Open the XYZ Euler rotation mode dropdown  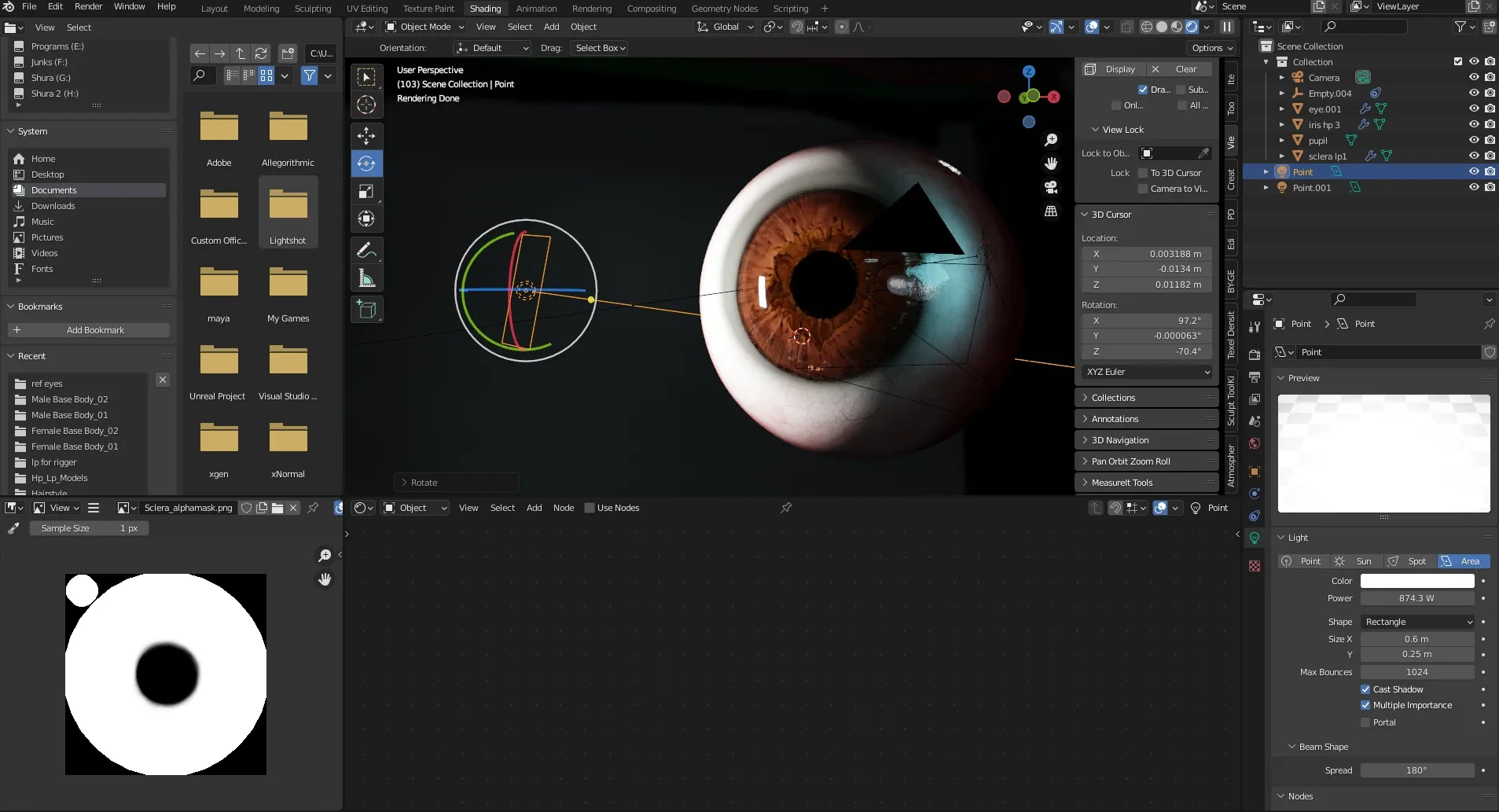pos(1147,372)
